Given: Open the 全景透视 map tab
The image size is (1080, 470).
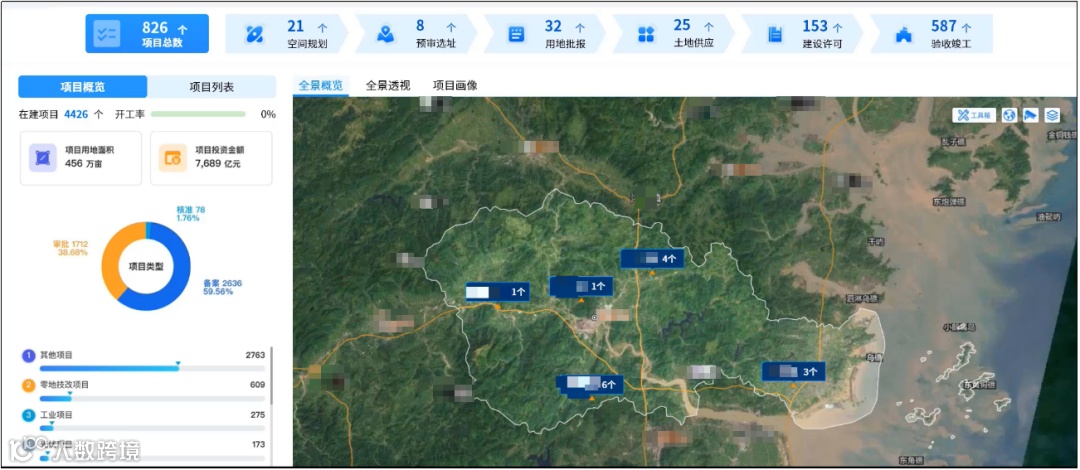Looking at the screenshot, I should click(388, 85).
